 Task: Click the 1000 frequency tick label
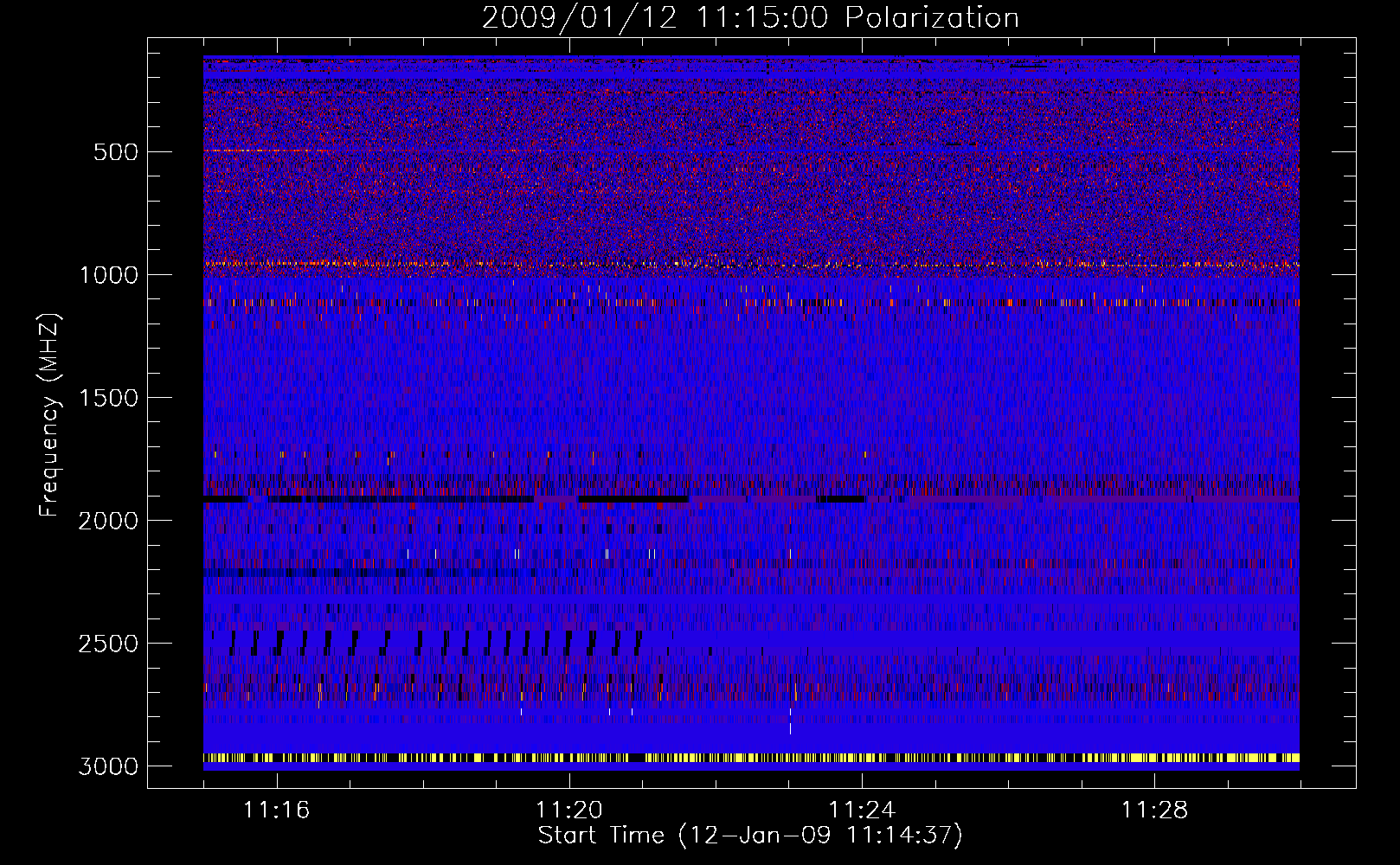(x=108, y=275)
